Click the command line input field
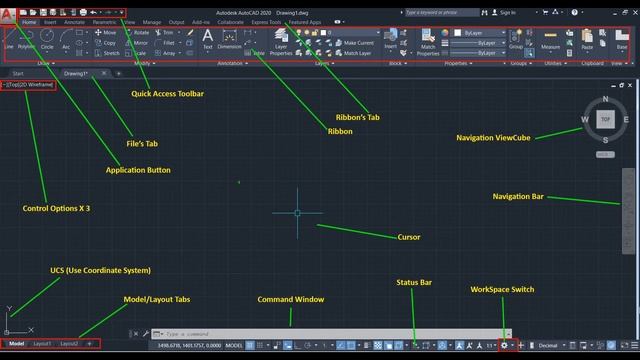 click(x=331, y=334)
